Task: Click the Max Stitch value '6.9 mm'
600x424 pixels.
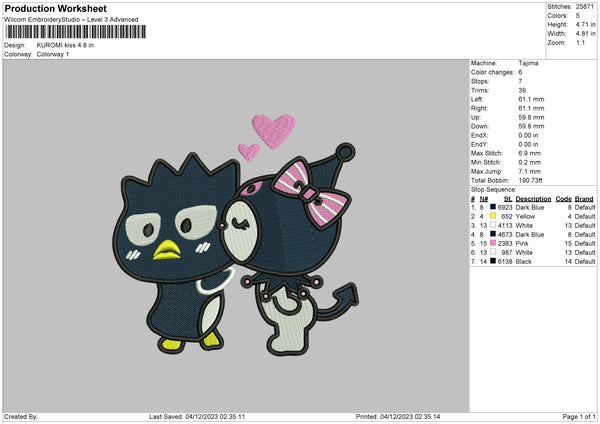Action: coord(530,153)
